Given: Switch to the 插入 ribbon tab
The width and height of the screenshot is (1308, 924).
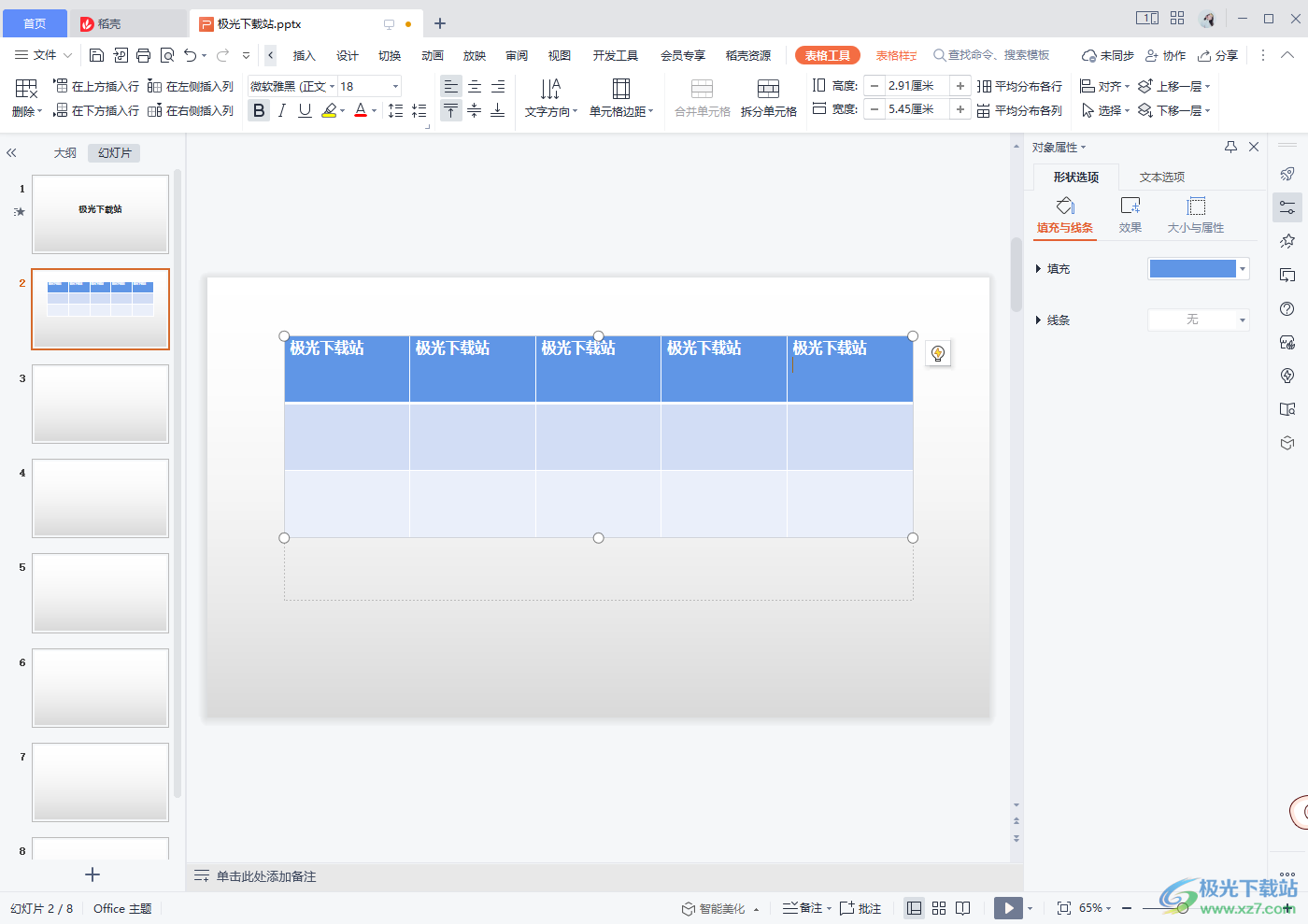Looking at the screenshot, I should 304,55.
